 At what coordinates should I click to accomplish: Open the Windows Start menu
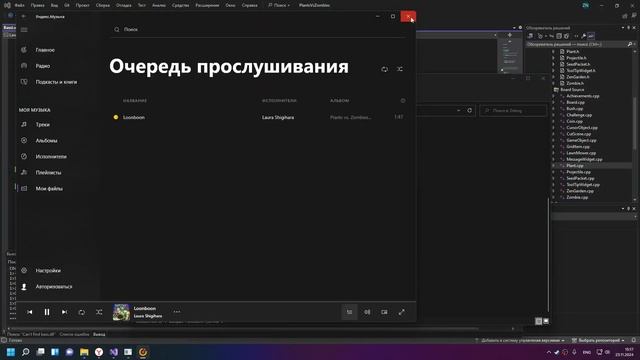[x=11, y=352]
